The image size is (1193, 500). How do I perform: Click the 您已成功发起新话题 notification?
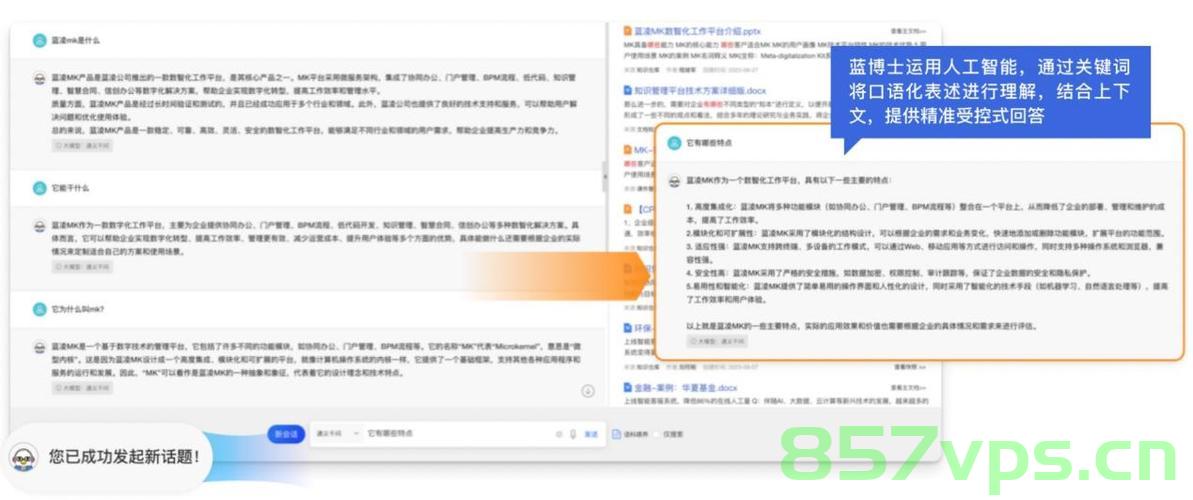(108, 457)
